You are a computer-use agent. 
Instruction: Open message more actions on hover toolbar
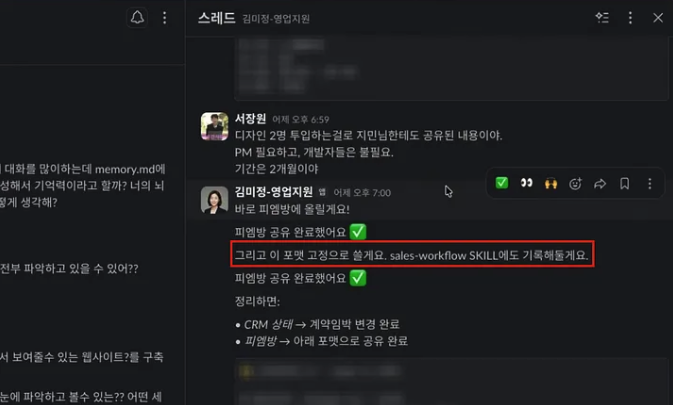pyautogui.click(x=649, y=184)
